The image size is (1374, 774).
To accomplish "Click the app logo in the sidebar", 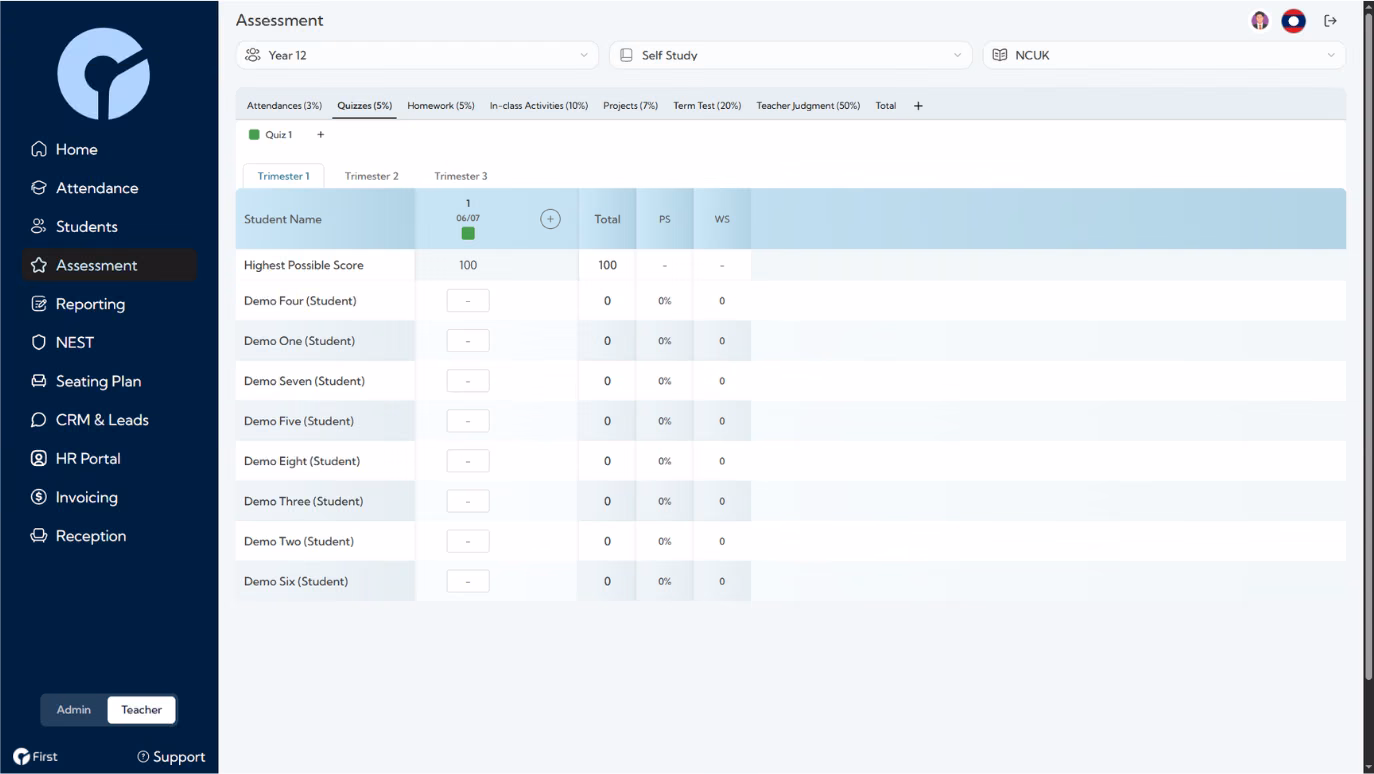I will click(104, 74).
